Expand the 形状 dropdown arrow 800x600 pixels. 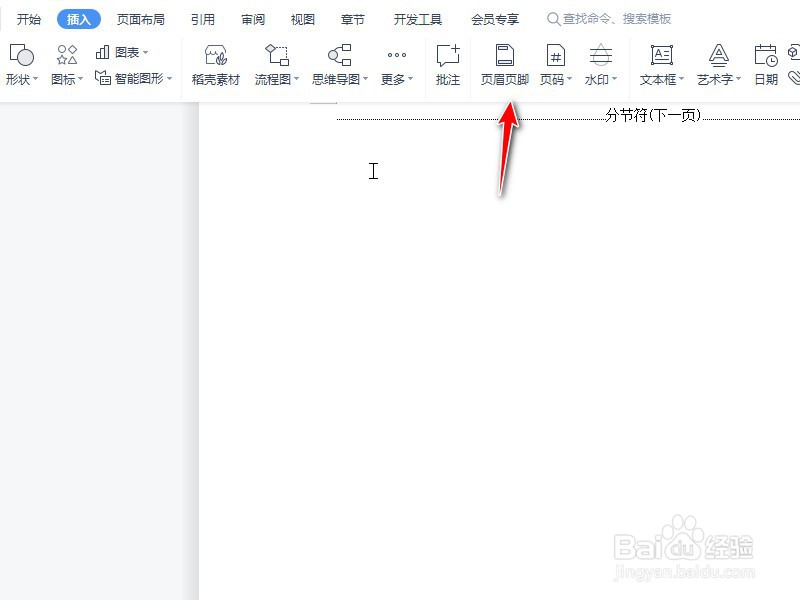[x=36, y=79]
